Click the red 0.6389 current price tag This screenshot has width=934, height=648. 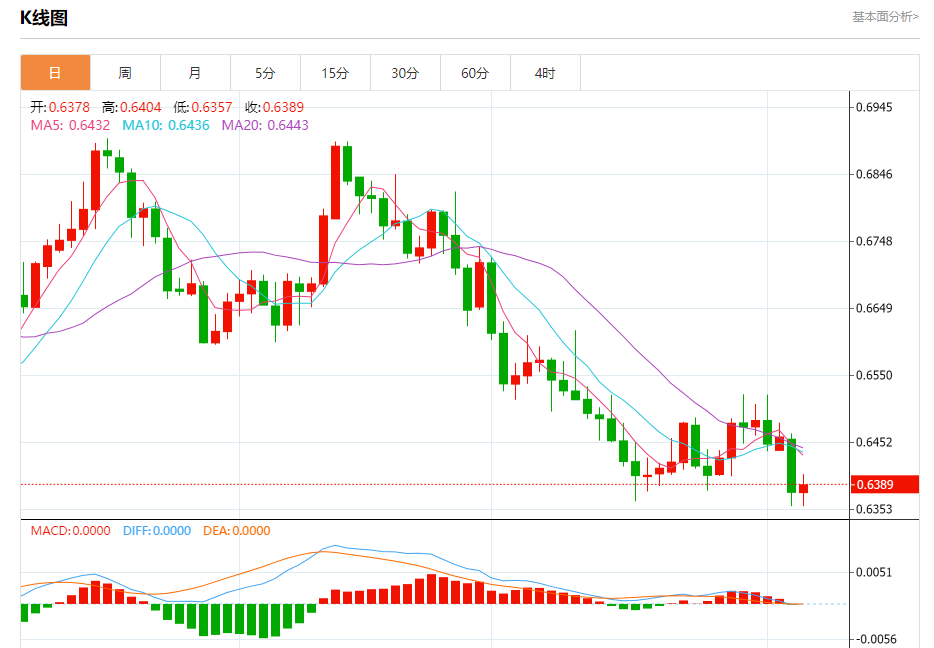[x=884, y=484]
